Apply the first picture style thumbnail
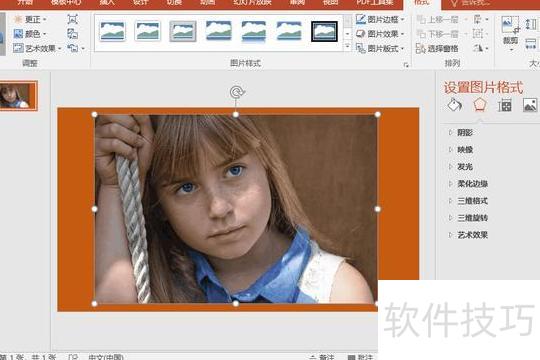 pyautogui.click(x=113, y=31)
